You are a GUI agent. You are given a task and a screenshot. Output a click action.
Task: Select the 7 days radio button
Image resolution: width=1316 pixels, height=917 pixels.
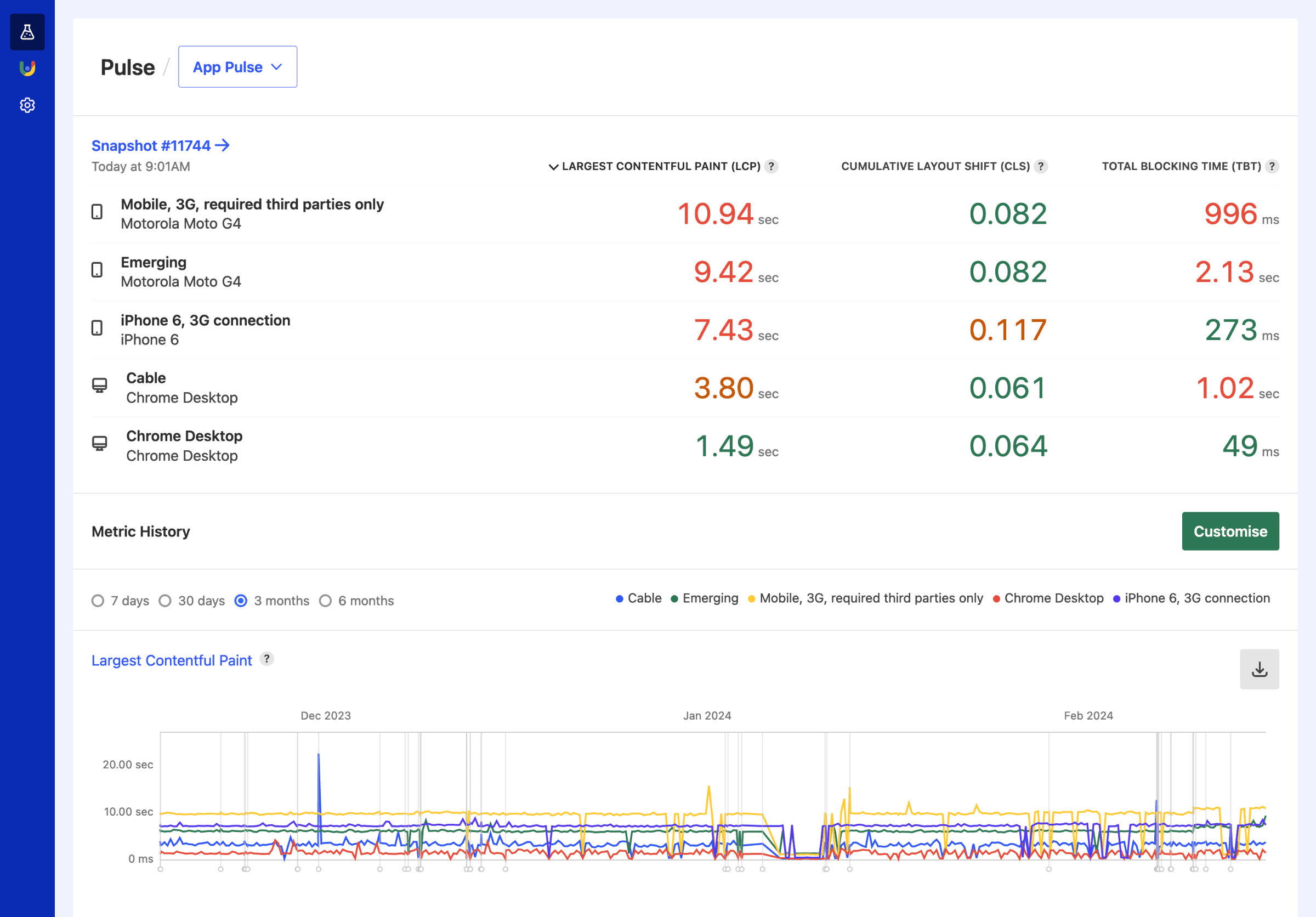point(98,600)
